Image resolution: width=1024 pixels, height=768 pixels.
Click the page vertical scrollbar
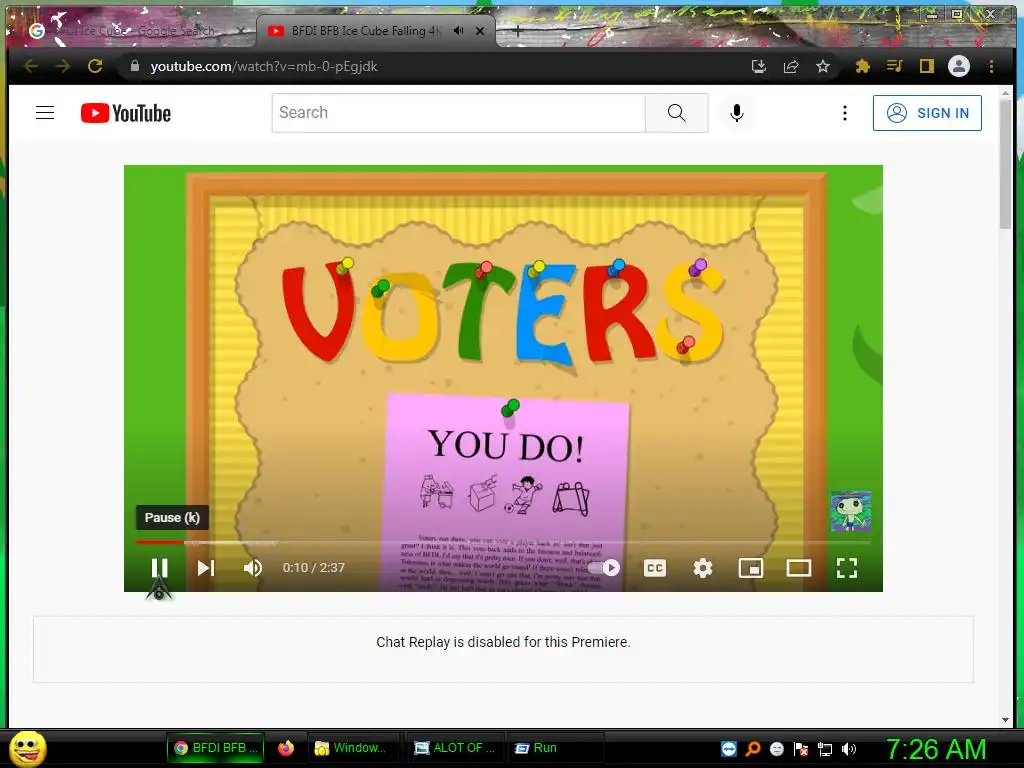(x=1005, y=163)
